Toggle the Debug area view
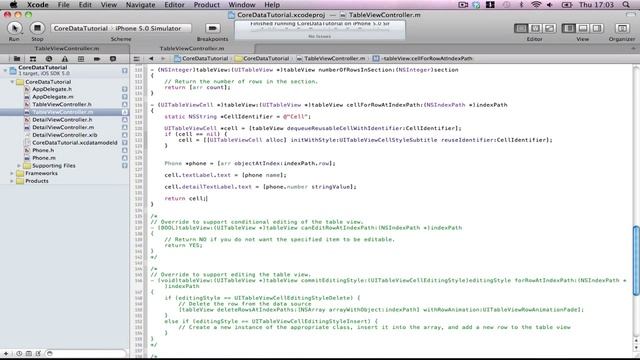 [x=583, y=28]
